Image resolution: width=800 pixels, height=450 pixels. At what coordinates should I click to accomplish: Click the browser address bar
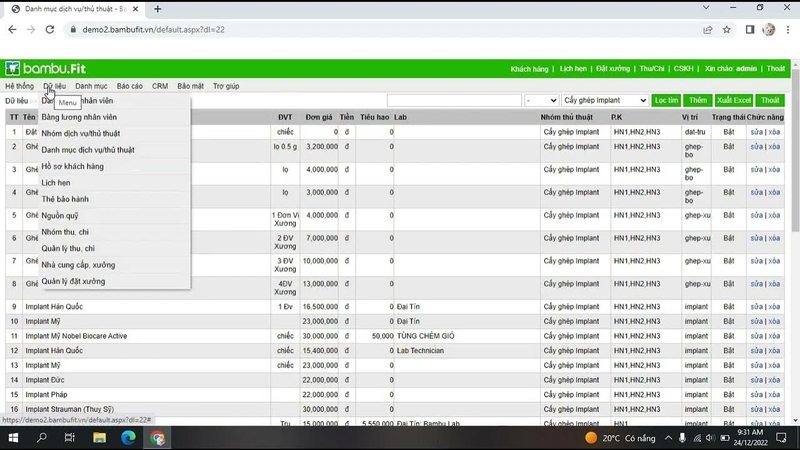click(383, 30)
